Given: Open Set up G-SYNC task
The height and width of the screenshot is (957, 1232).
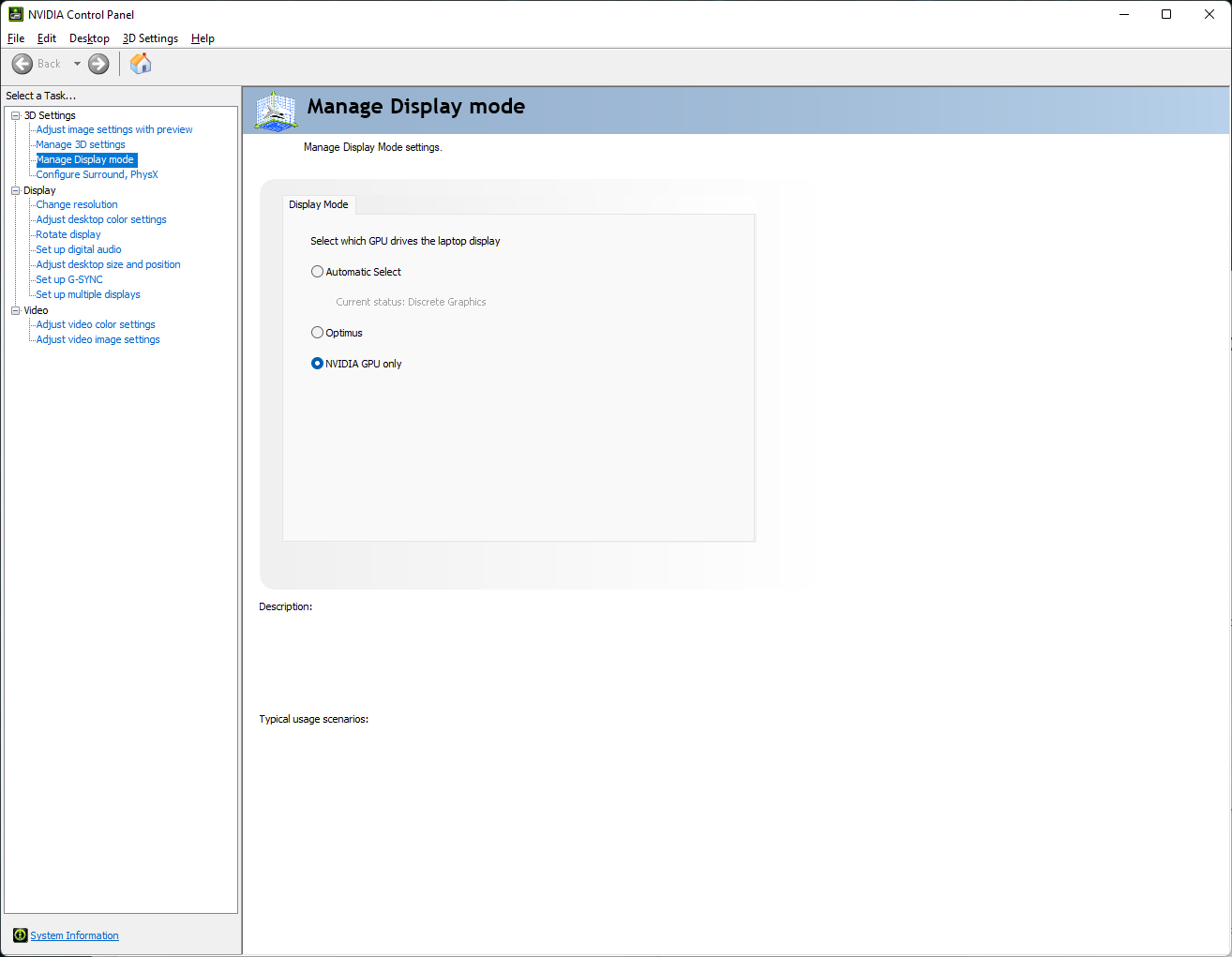Looking at the screenshot, I should tap(69, 279).
